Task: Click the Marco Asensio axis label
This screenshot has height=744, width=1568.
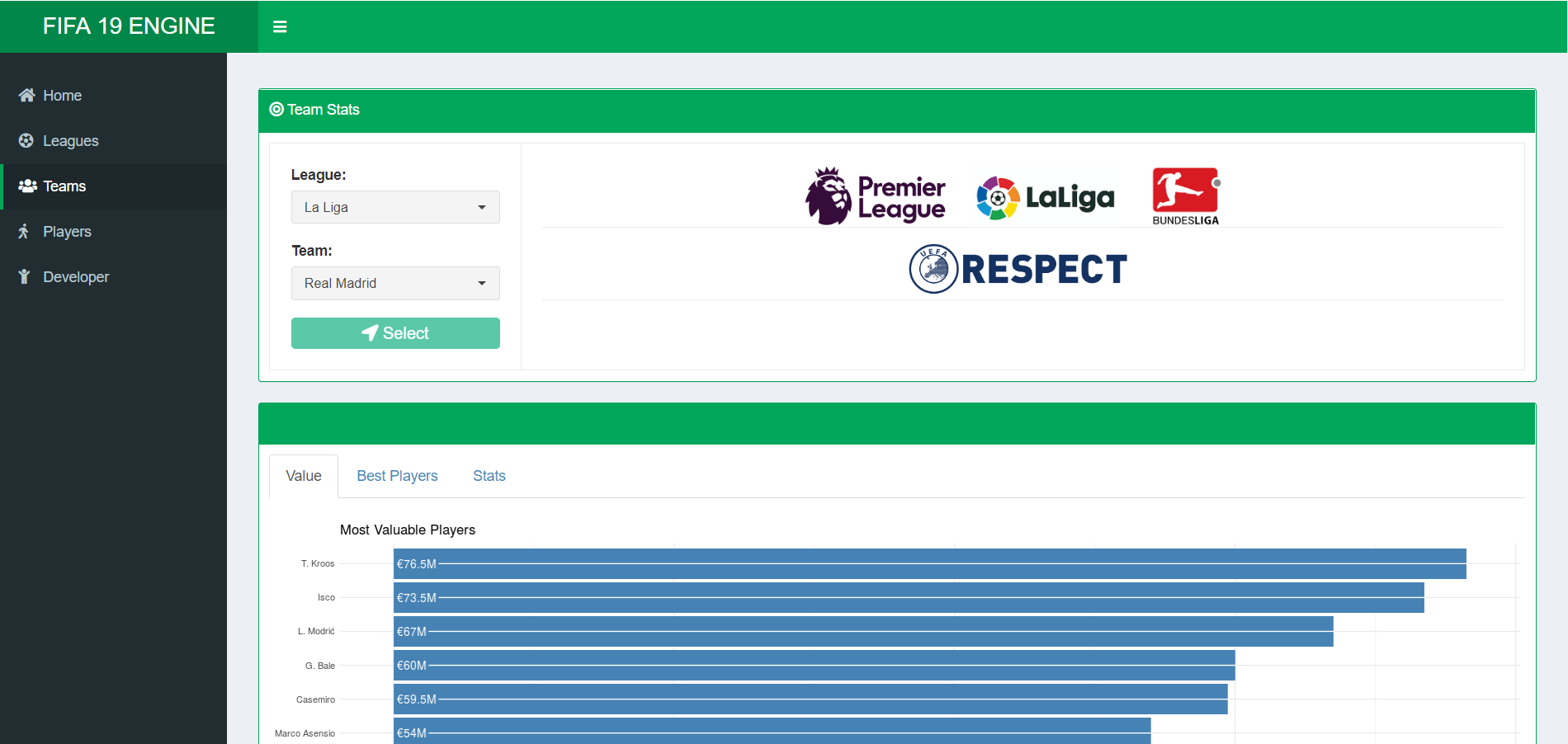Action: [x=305, y=733]
